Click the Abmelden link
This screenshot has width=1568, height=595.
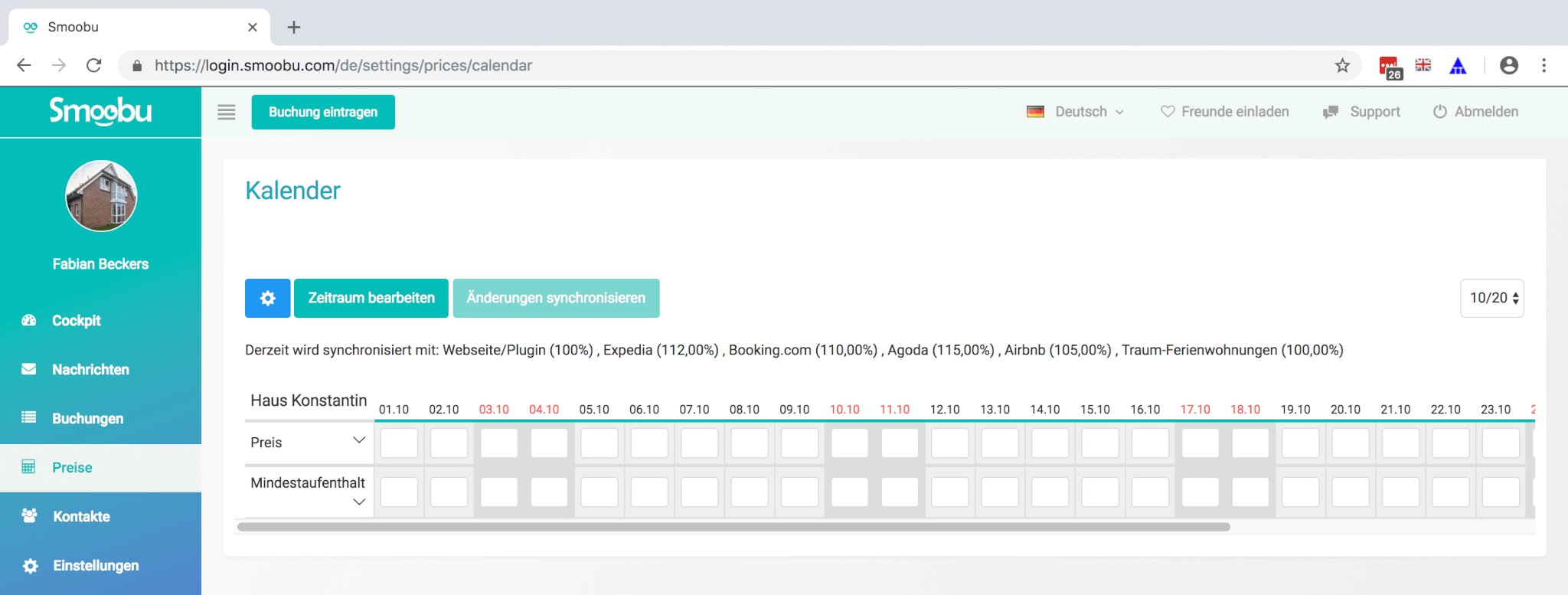(1486, 112)
